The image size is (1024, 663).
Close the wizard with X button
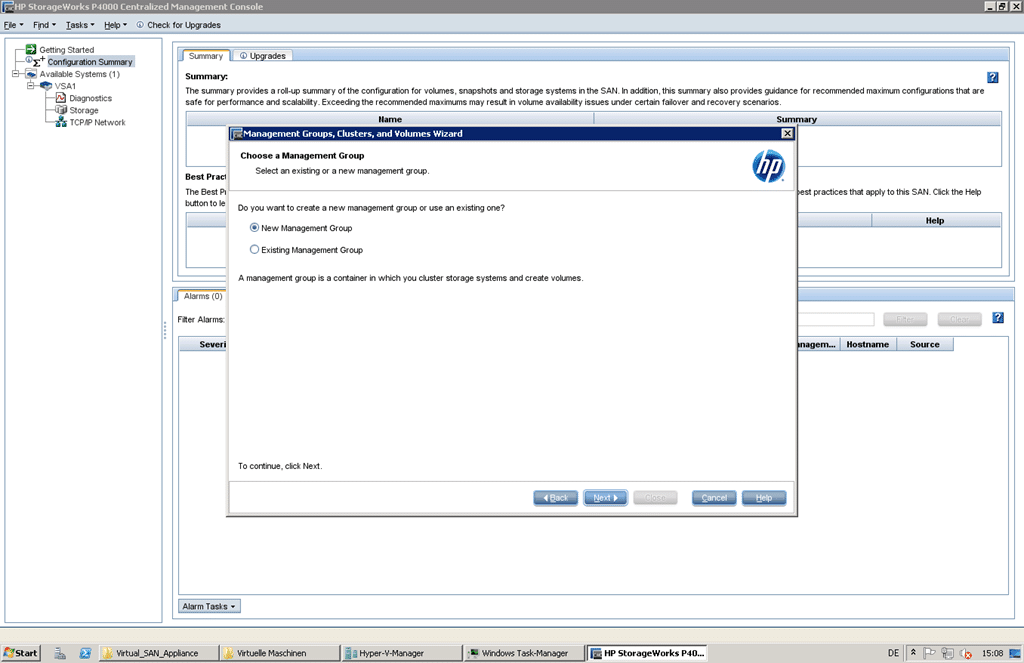coord(788,133)
